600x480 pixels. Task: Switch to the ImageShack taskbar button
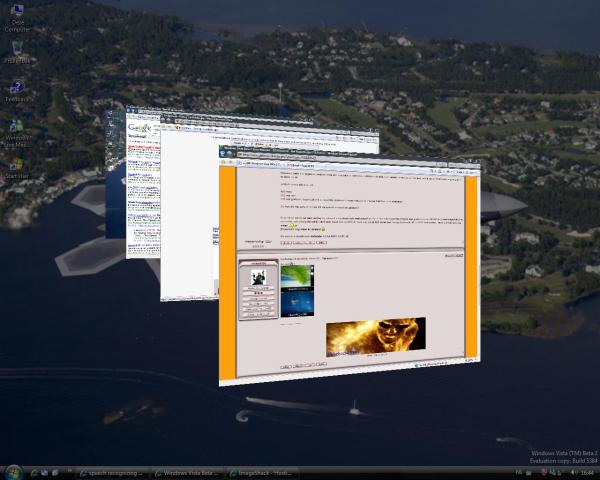click(x=262, y=473)
